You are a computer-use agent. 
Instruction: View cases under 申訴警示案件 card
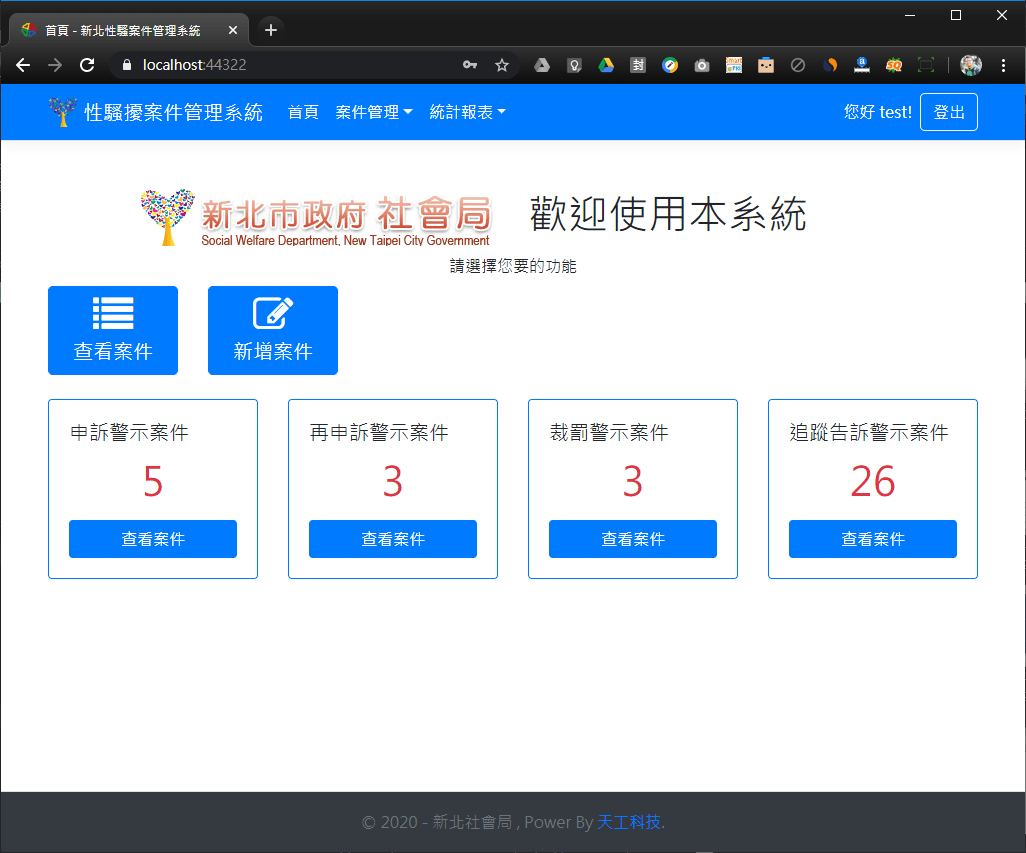coord(153,539)
